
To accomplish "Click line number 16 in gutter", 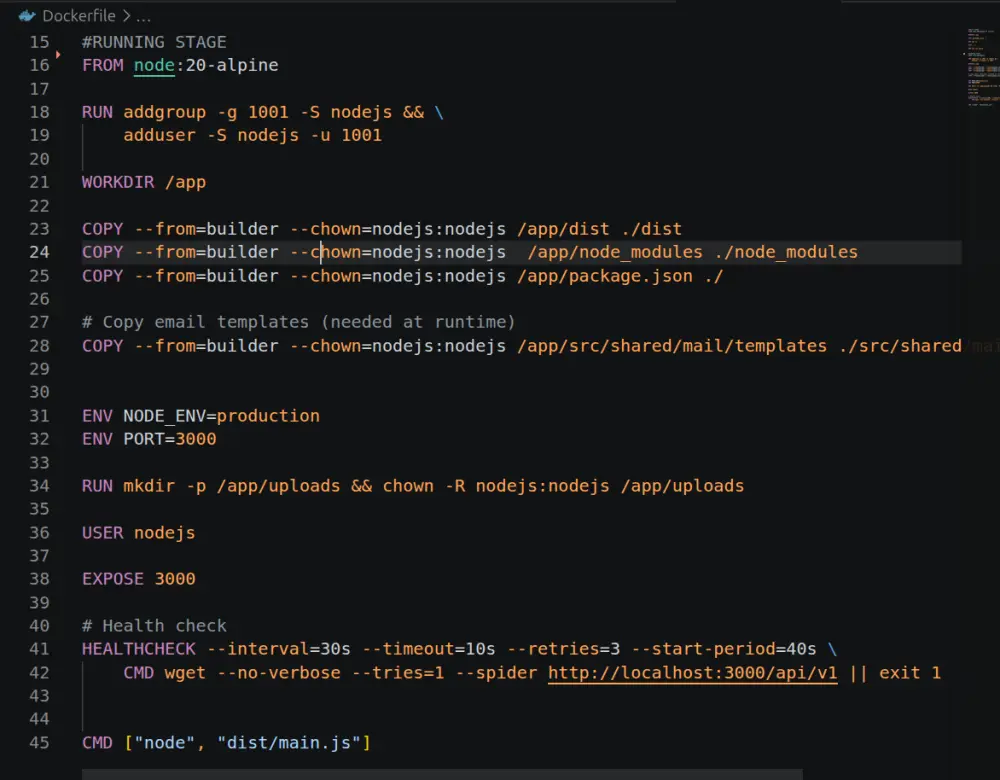I will coord(39,65).
